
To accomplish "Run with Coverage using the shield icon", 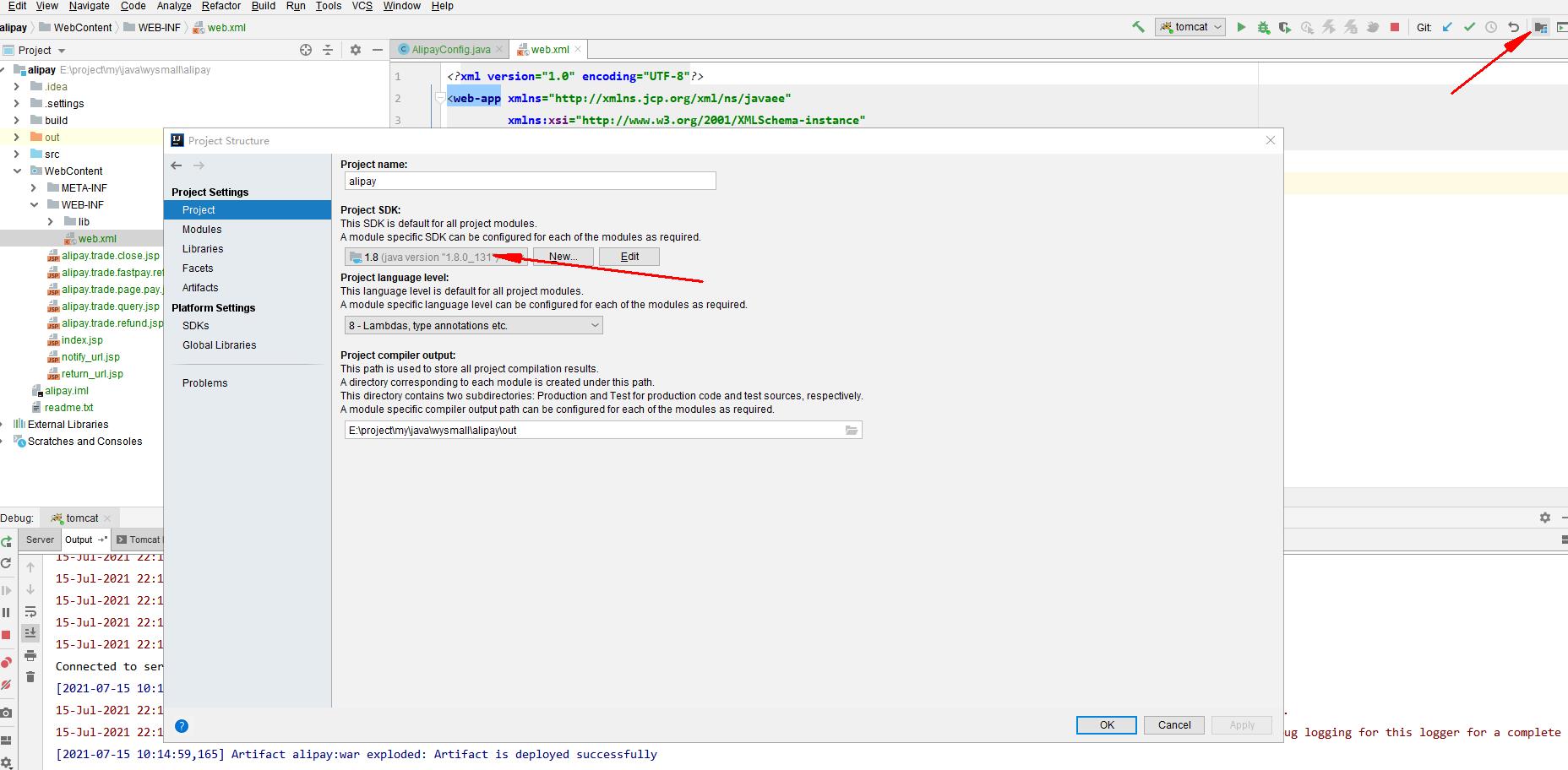I will coord(1285,27).
